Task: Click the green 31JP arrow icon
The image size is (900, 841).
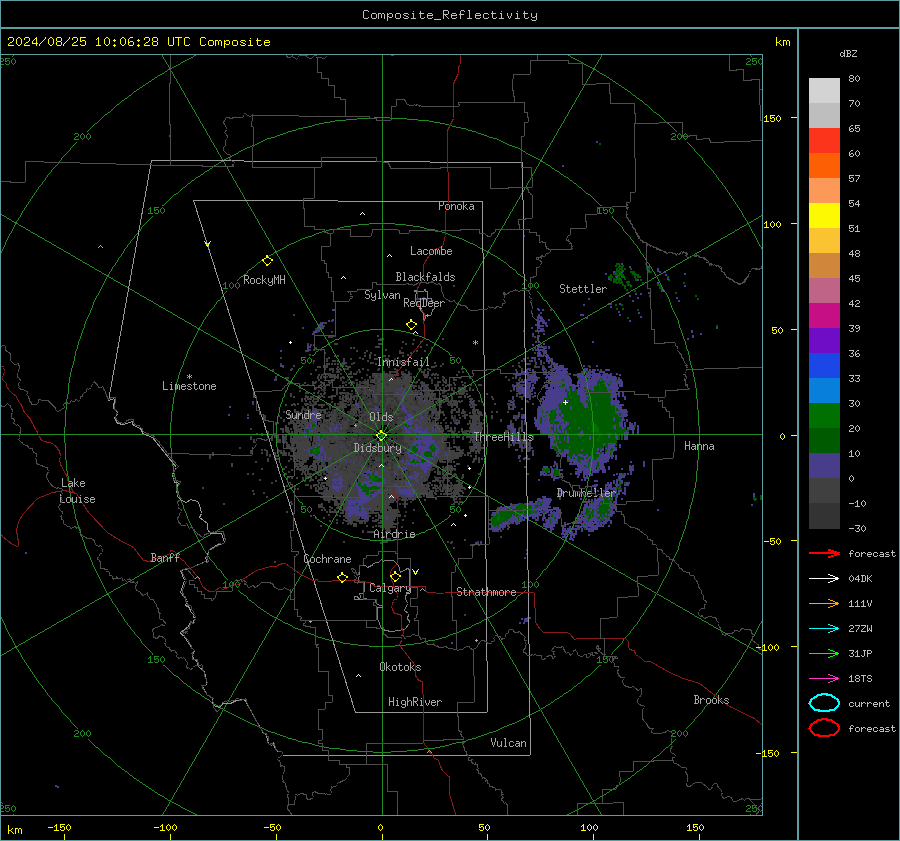Action: (x=824, y=653)
